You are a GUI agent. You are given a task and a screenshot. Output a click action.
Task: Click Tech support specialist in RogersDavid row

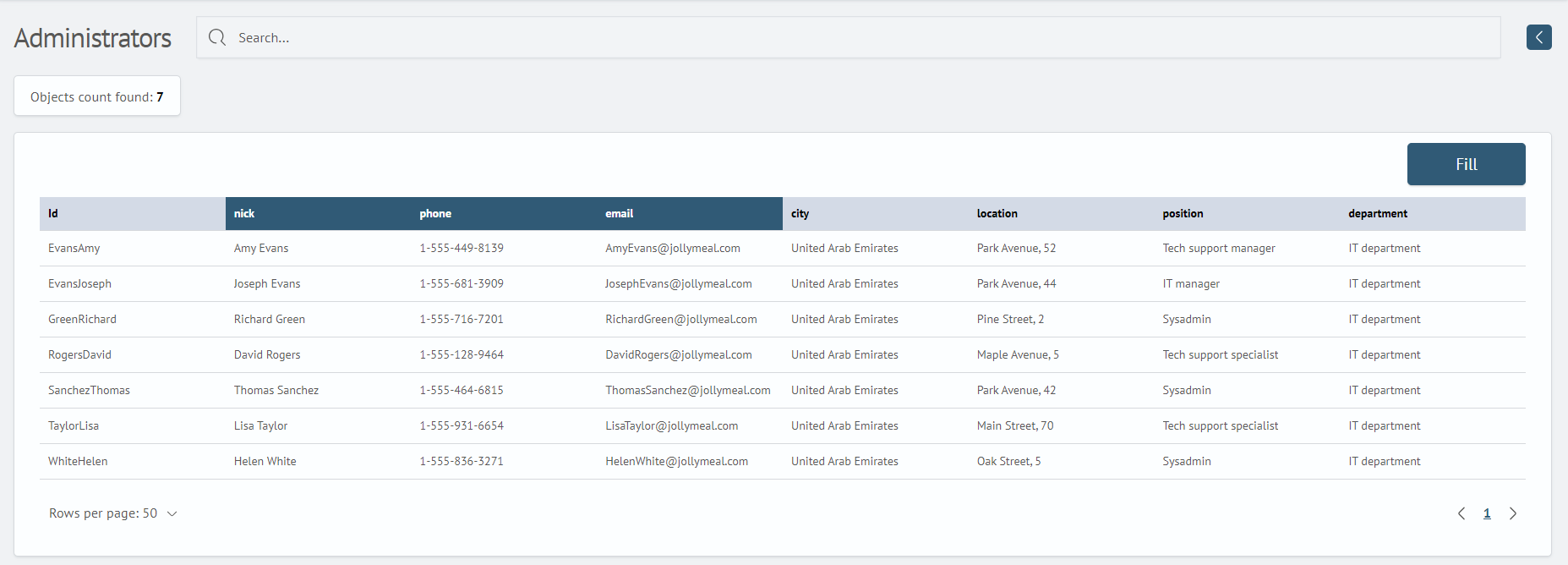tap(1221, 354)
